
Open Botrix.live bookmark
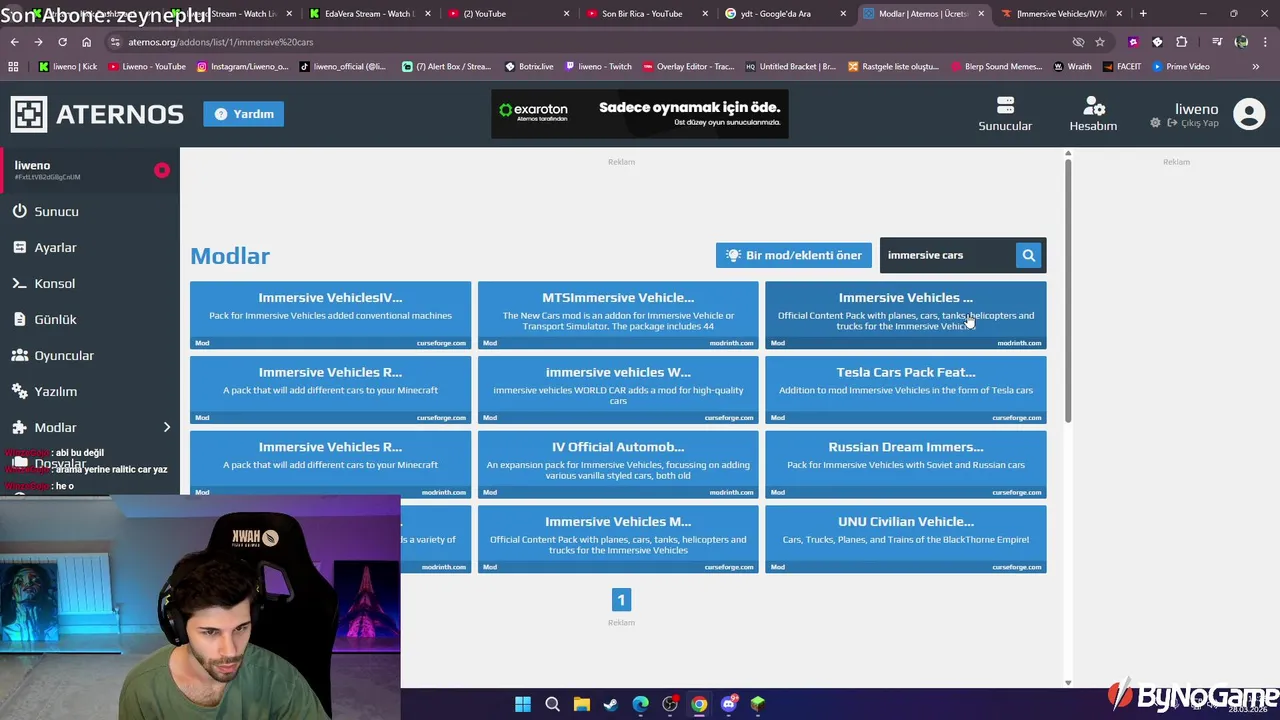coord(529,66)
